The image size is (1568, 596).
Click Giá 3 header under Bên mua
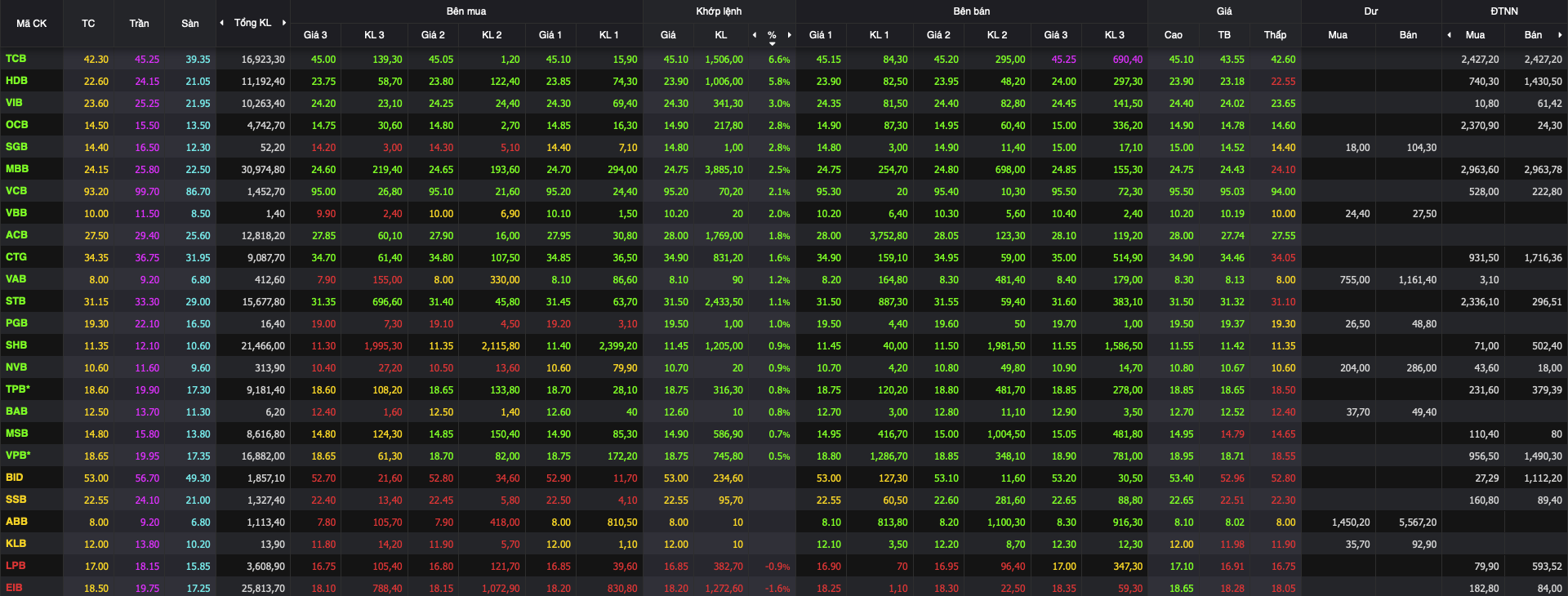315,35
